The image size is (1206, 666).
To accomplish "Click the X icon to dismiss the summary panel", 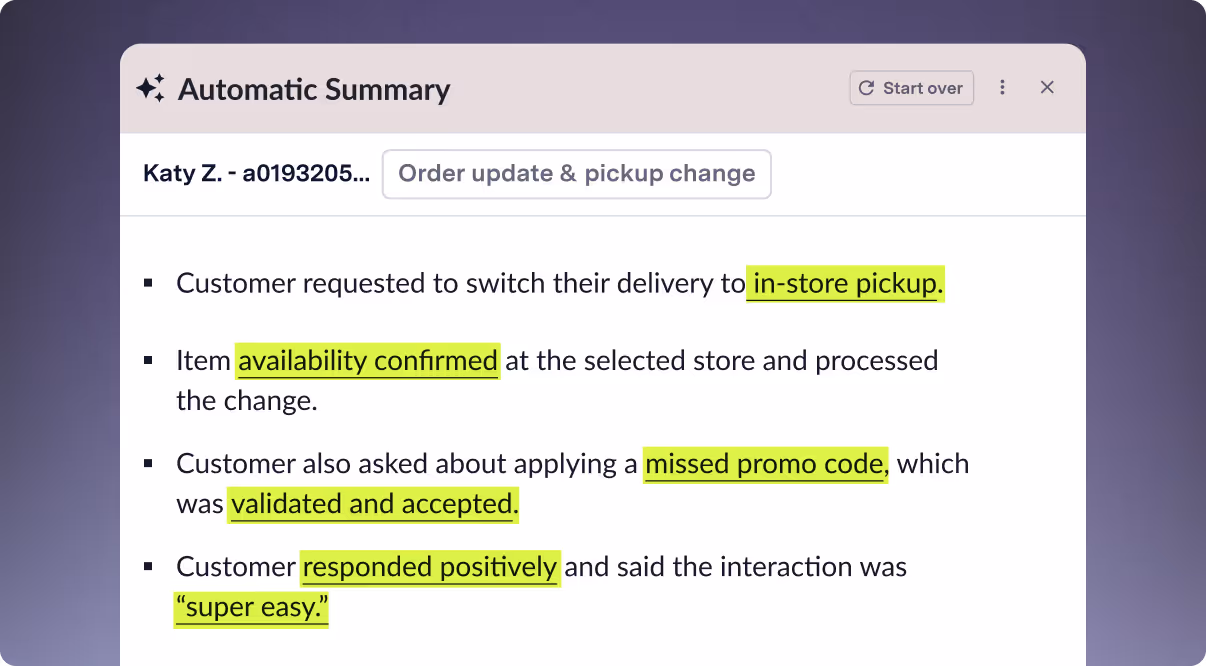I will [x=1047, y=88].
